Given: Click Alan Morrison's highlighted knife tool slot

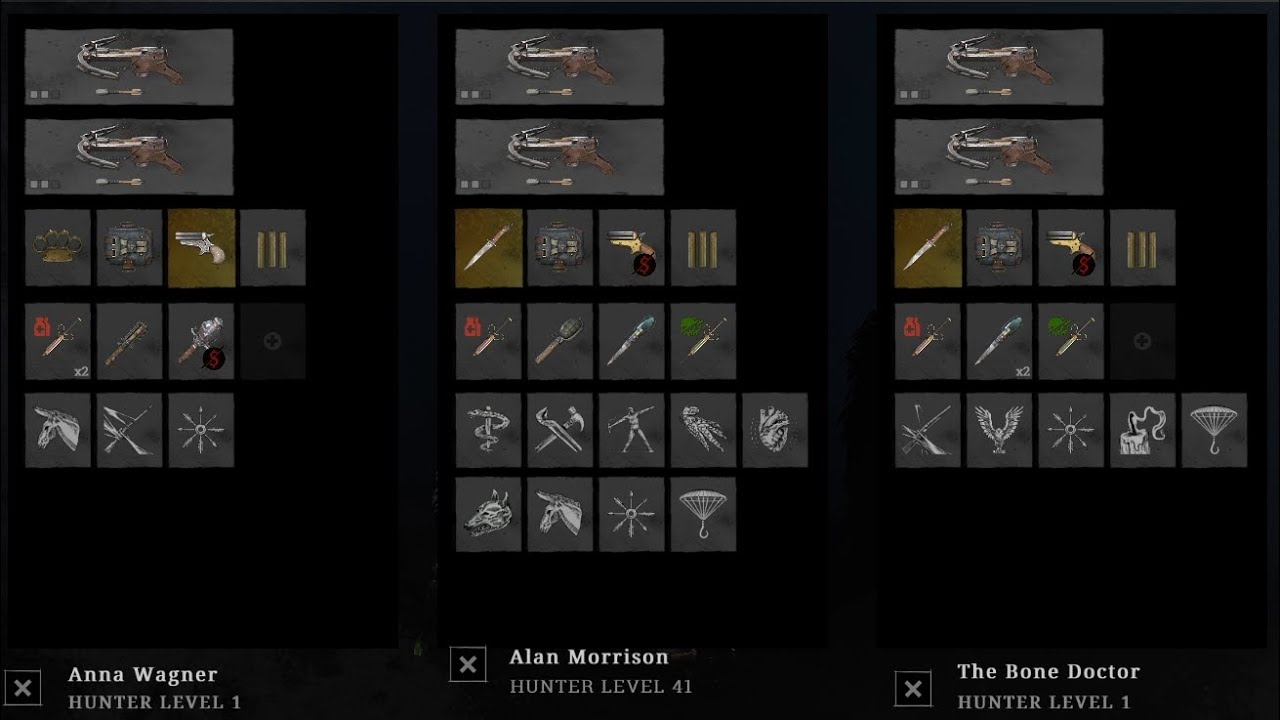Looking at the screenshot, I should tap(489, 248).
